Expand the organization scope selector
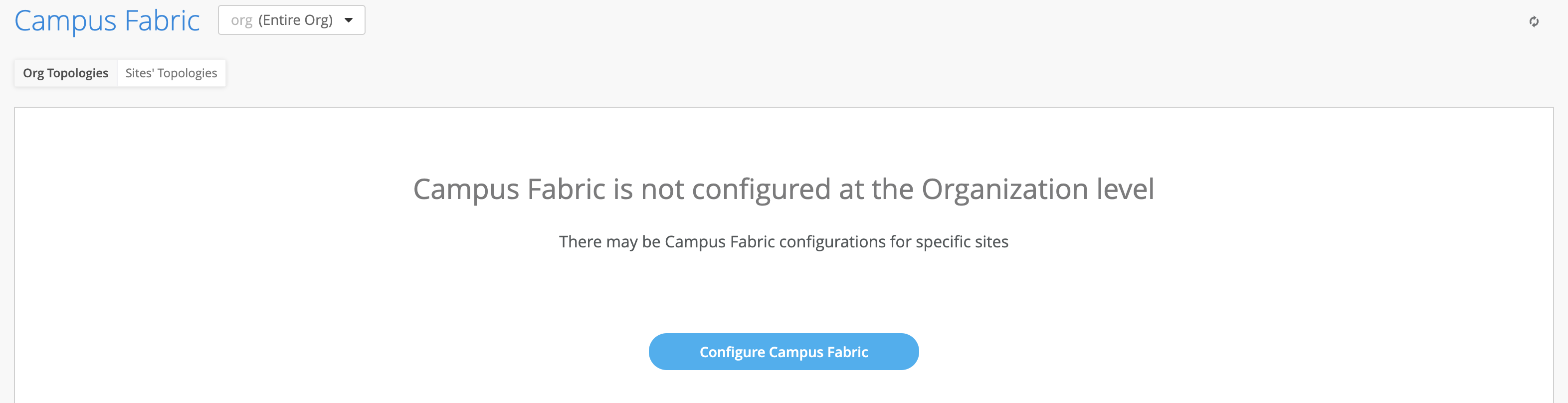This screenshot has height=403, width=1568. coord(292,20)
